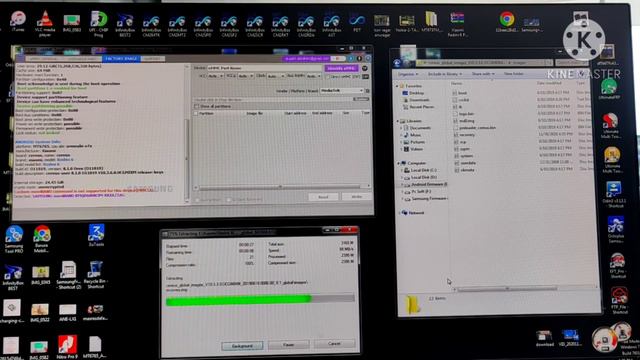Click Write button in eMMC tool

pos(357,197)
